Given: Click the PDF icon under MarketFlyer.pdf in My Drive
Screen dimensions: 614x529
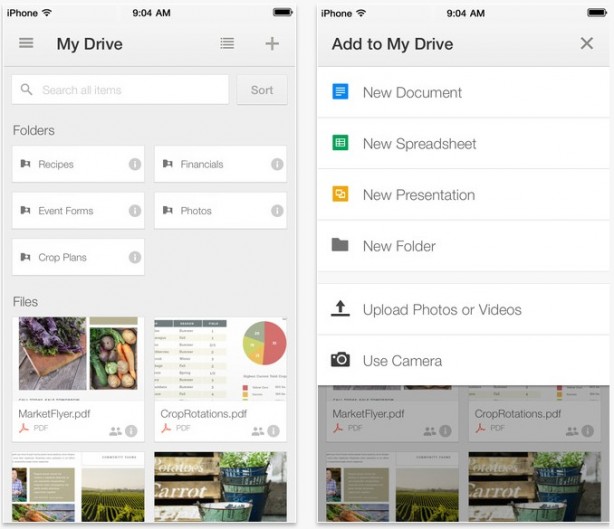Looking at the screenshot, I should (24, 428).
